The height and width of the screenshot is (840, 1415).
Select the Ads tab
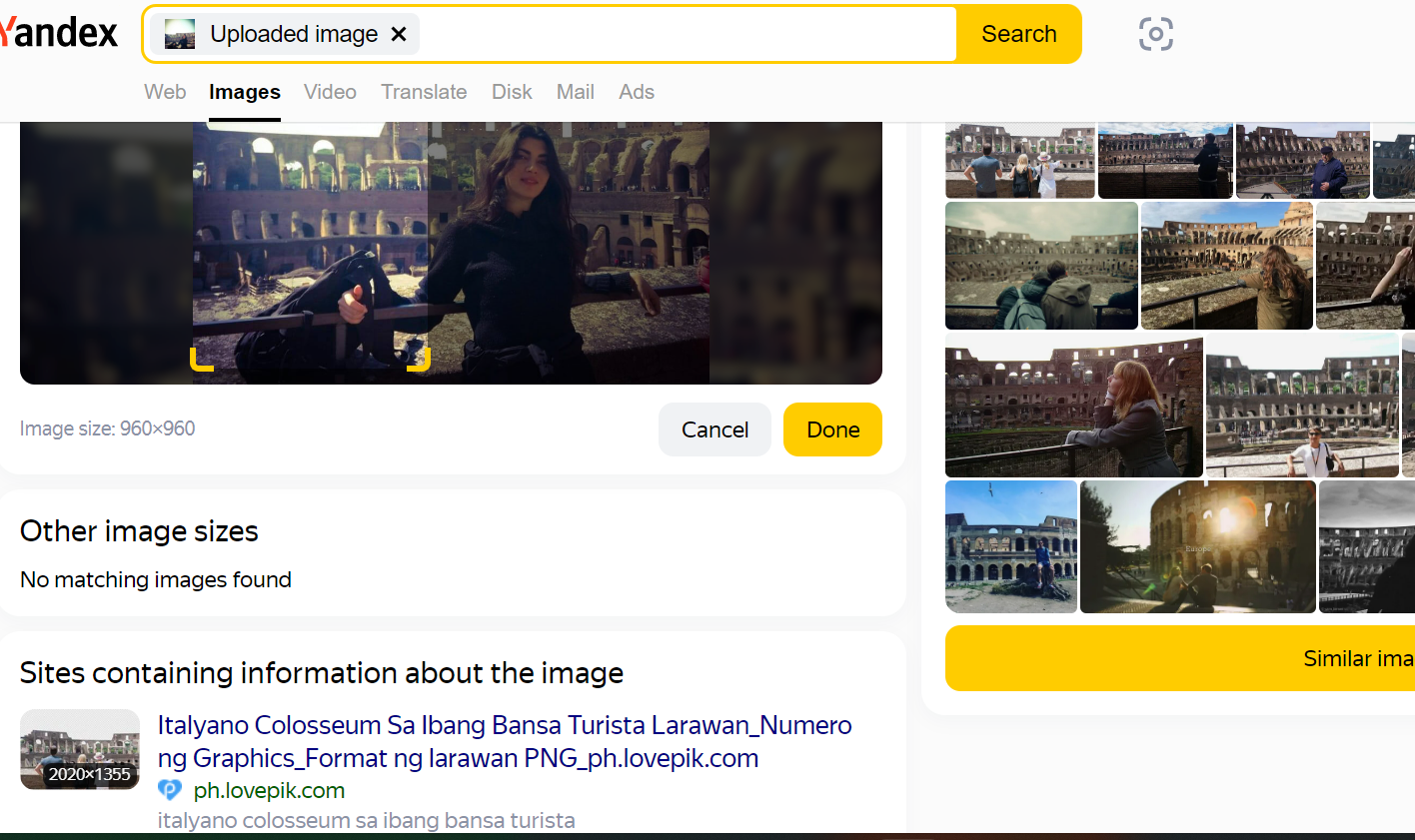637,92
